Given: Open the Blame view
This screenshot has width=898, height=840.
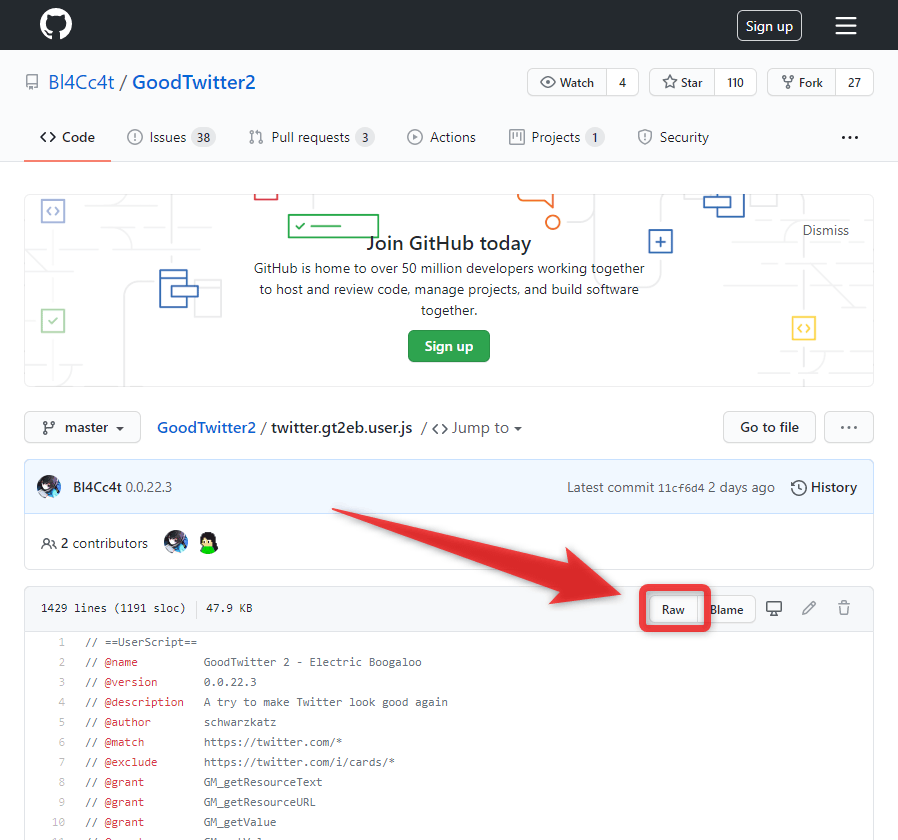Looking at the screenshot, I should click(727, 609).
